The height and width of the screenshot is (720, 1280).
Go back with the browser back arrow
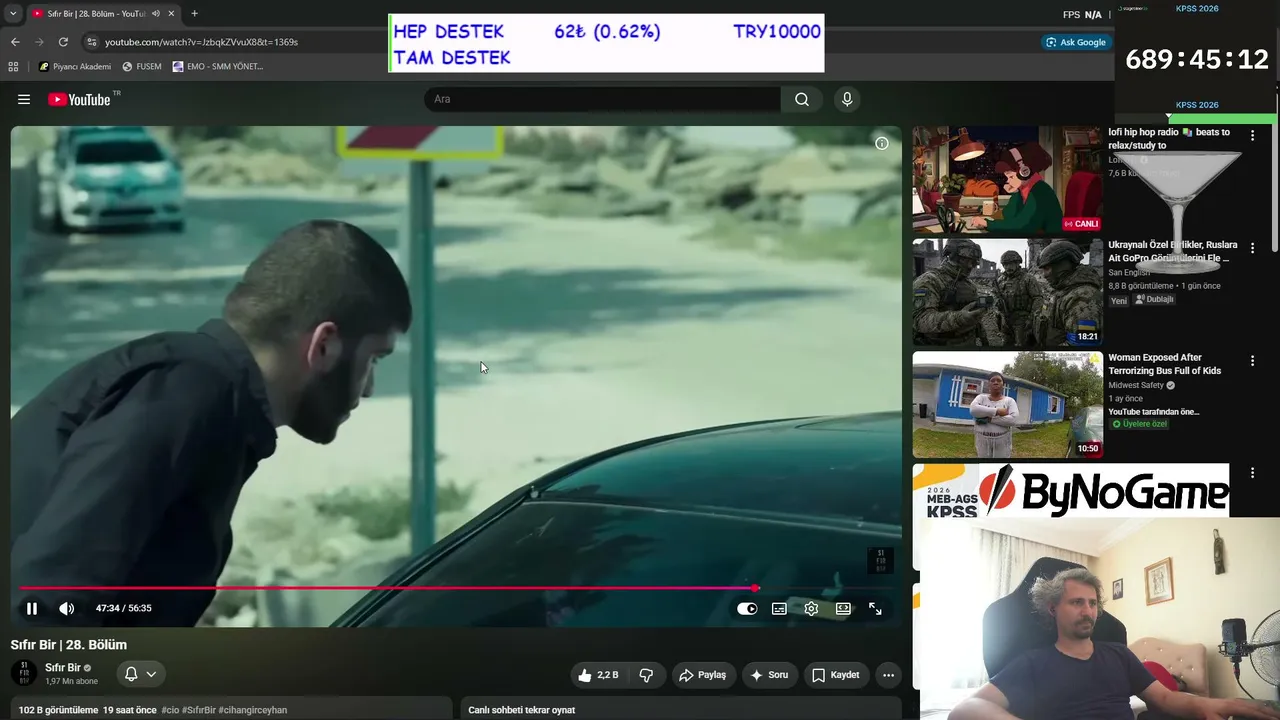coord(15,42)
